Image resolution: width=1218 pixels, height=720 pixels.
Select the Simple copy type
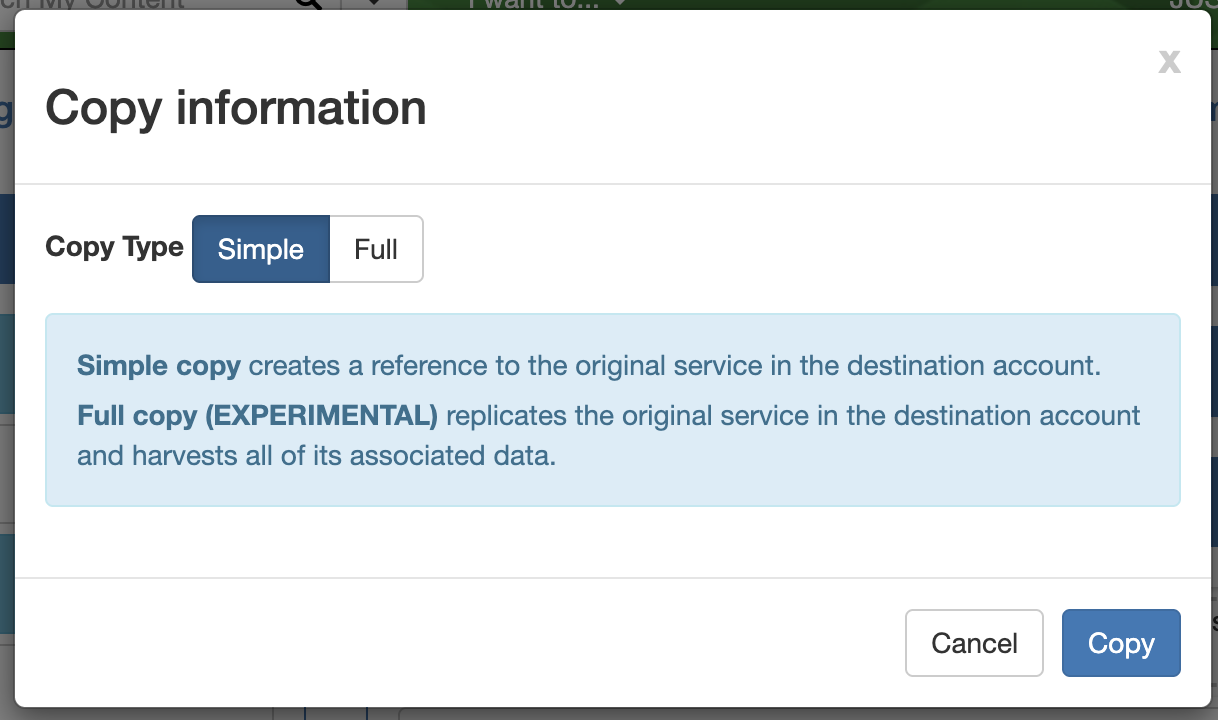click(261, 249)
